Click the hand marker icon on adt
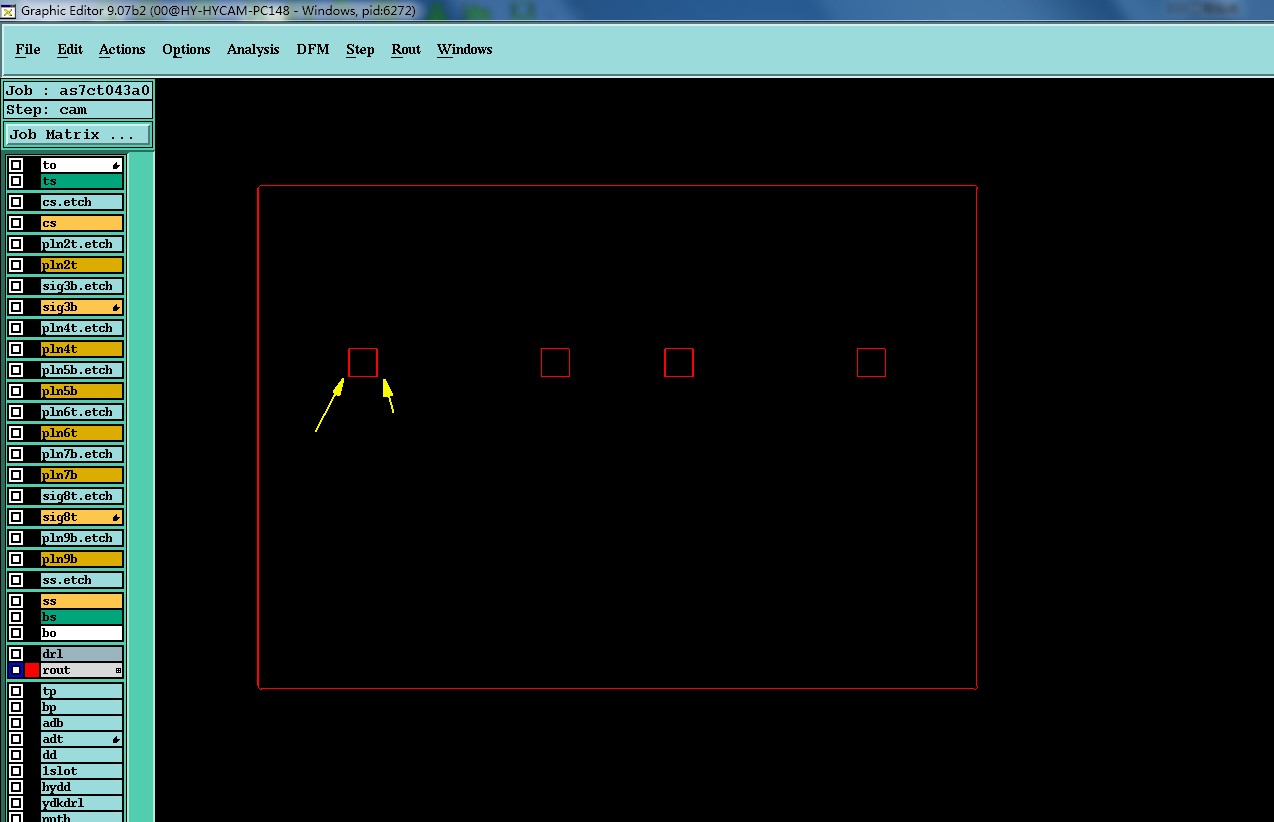This screenshot has height=822, width=1274. 116,739
